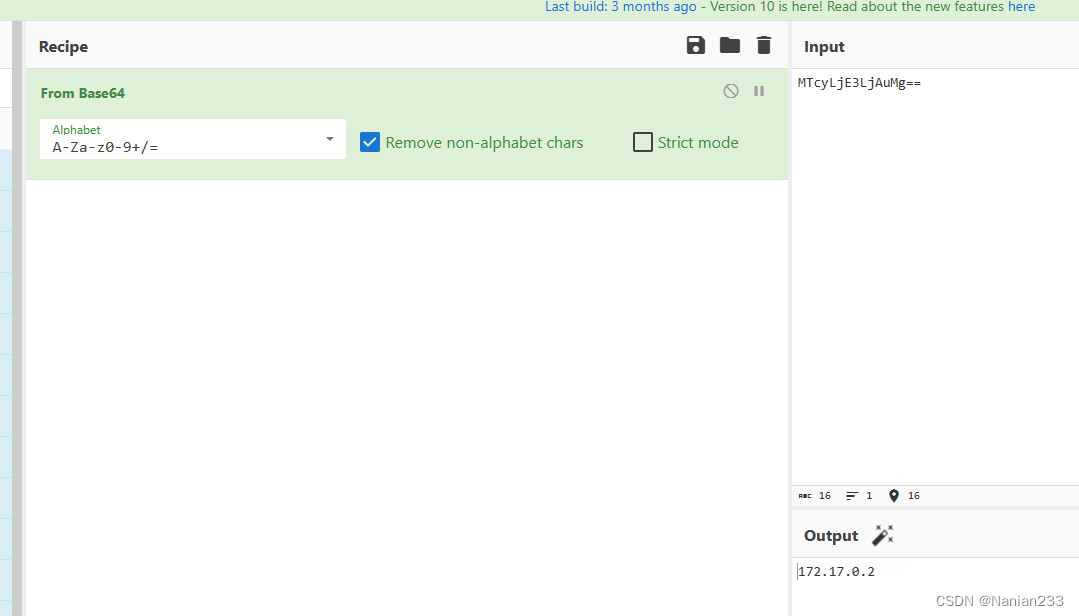Open the 'here' new features link
Image resolution: width=1079 pixels, height=616 pixels.
point(1021,7)
